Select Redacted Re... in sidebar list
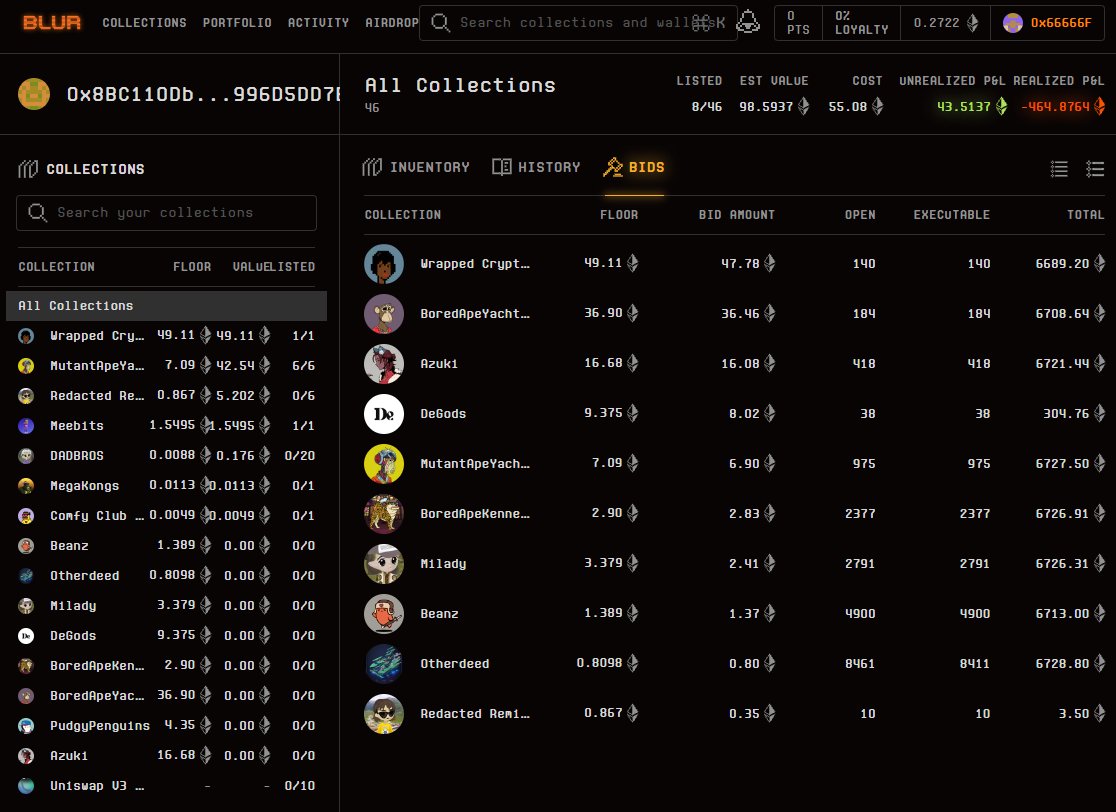The width and height of the screenshot is (1116, 812). pos(167,395)
